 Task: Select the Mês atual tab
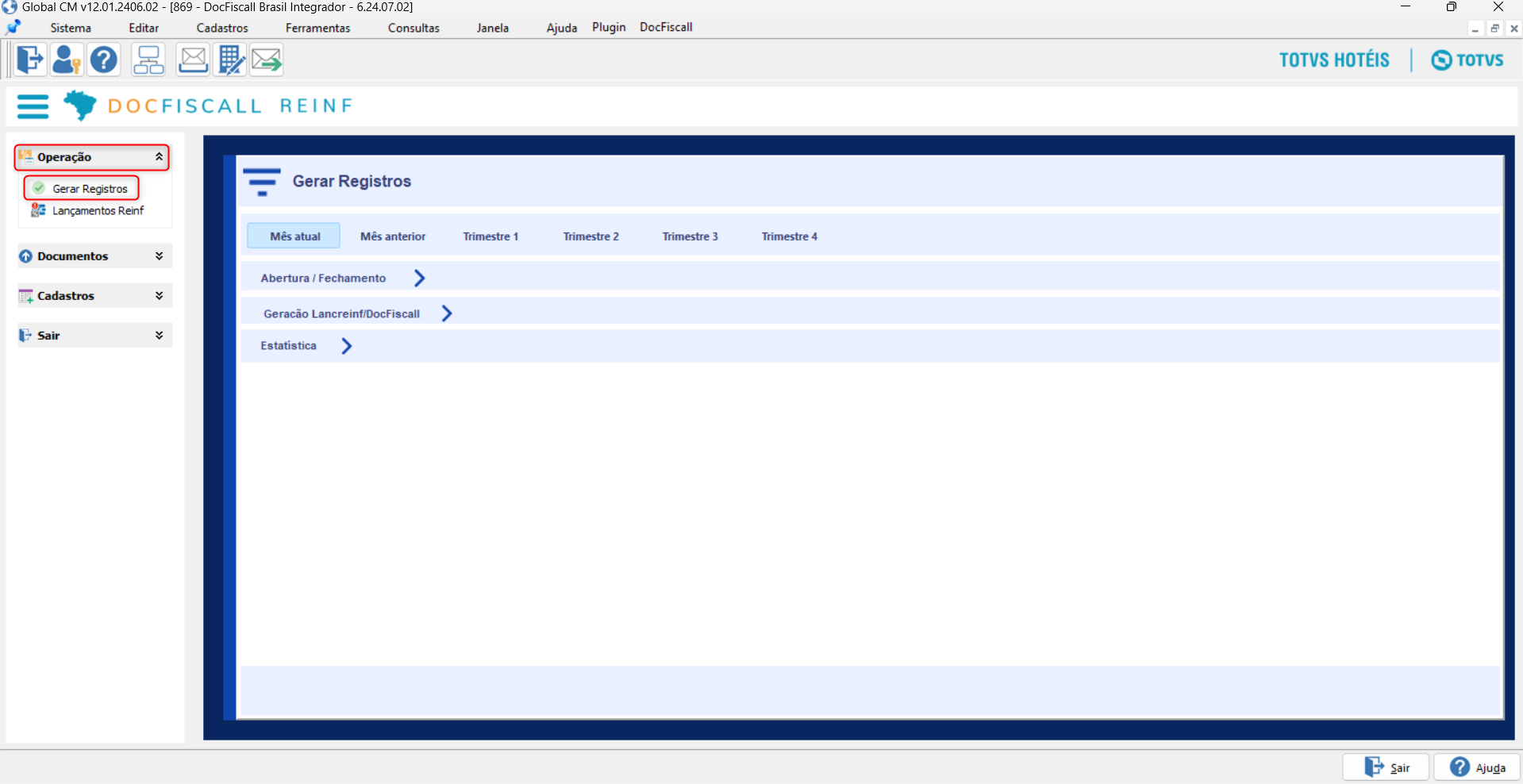(294, 236)
